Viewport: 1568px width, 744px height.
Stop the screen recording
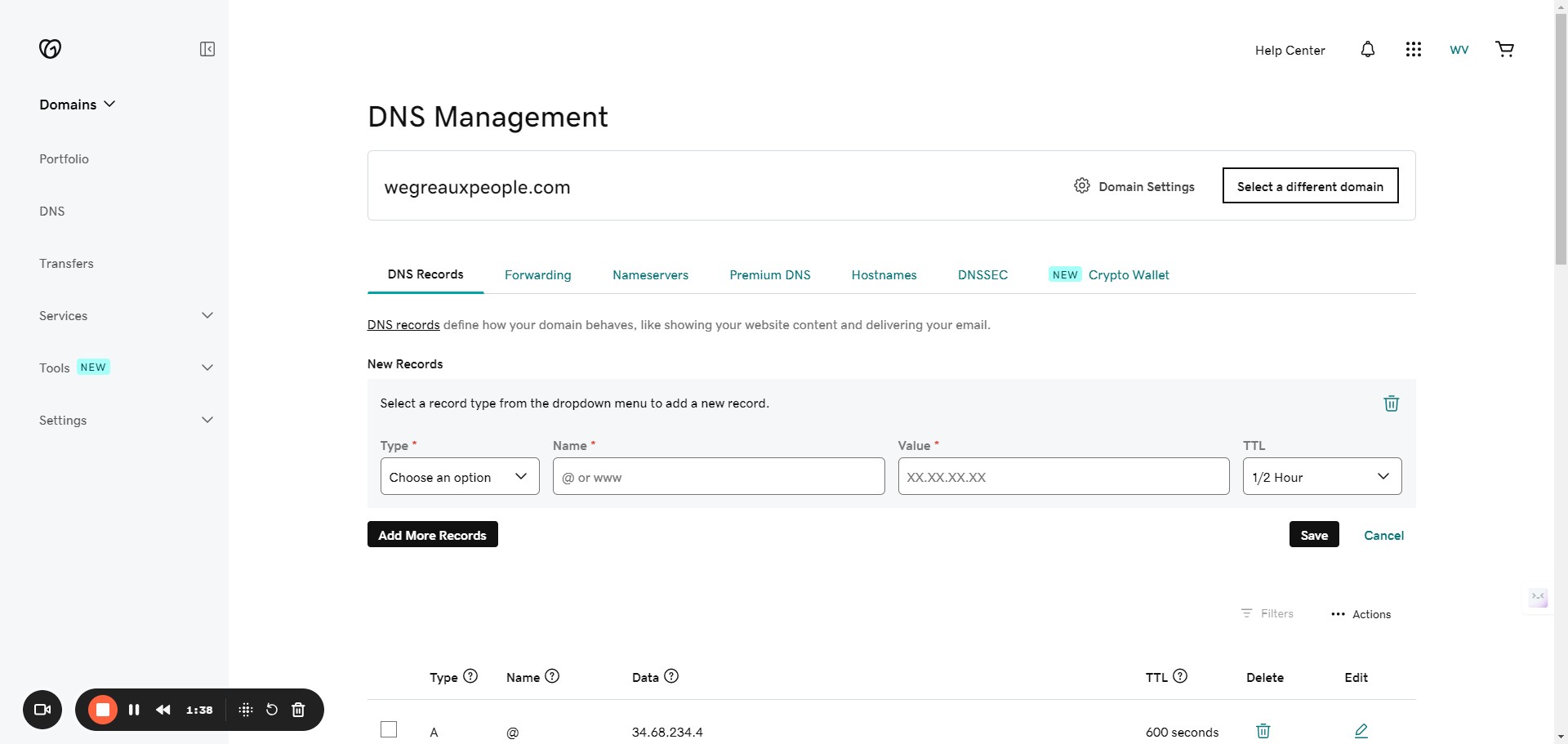pyautogui.click(x=103, y=710)
